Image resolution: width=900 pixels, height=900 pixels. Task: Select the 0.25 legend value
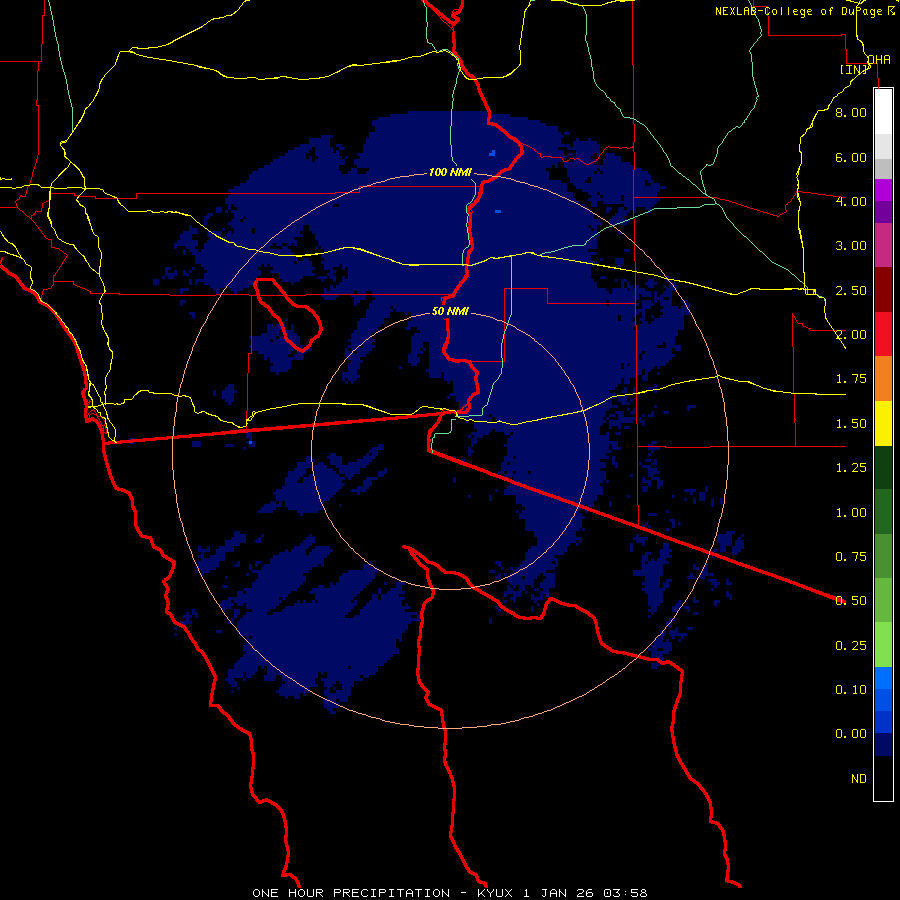[851, 646]
